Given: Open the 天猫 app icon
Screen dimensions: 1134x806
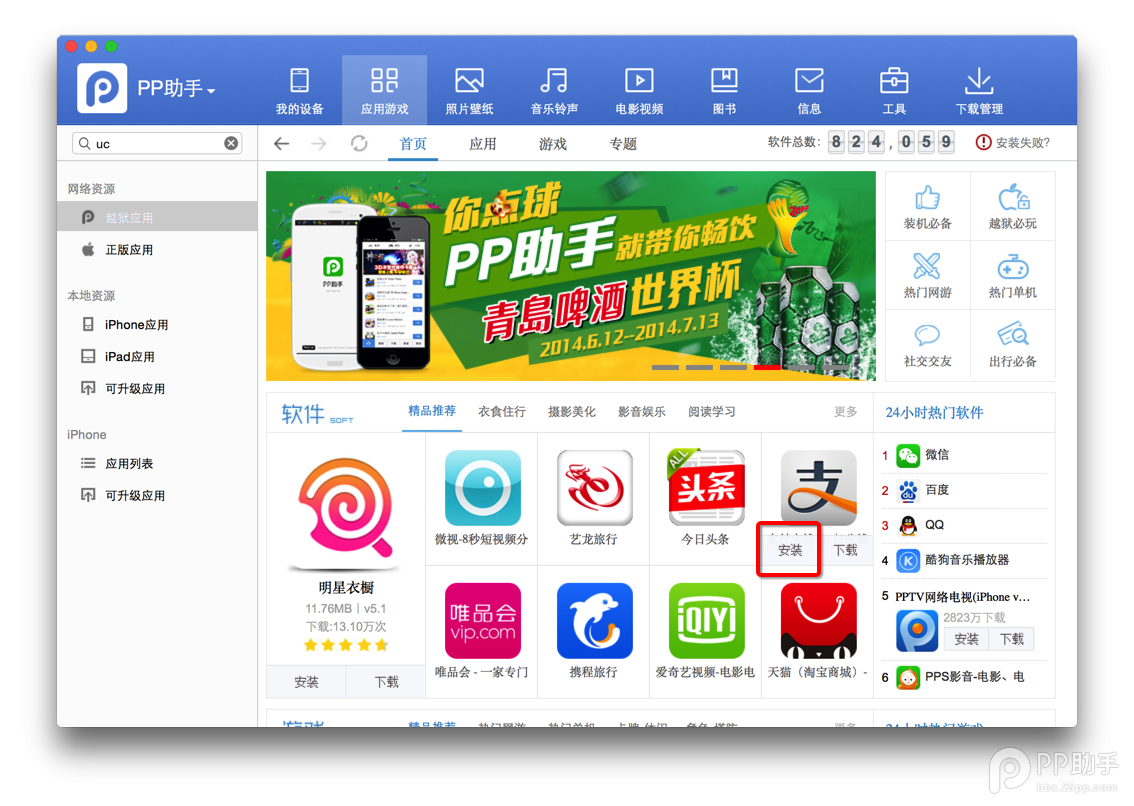Looking at the screenshot, I should [x=818, y=621].
